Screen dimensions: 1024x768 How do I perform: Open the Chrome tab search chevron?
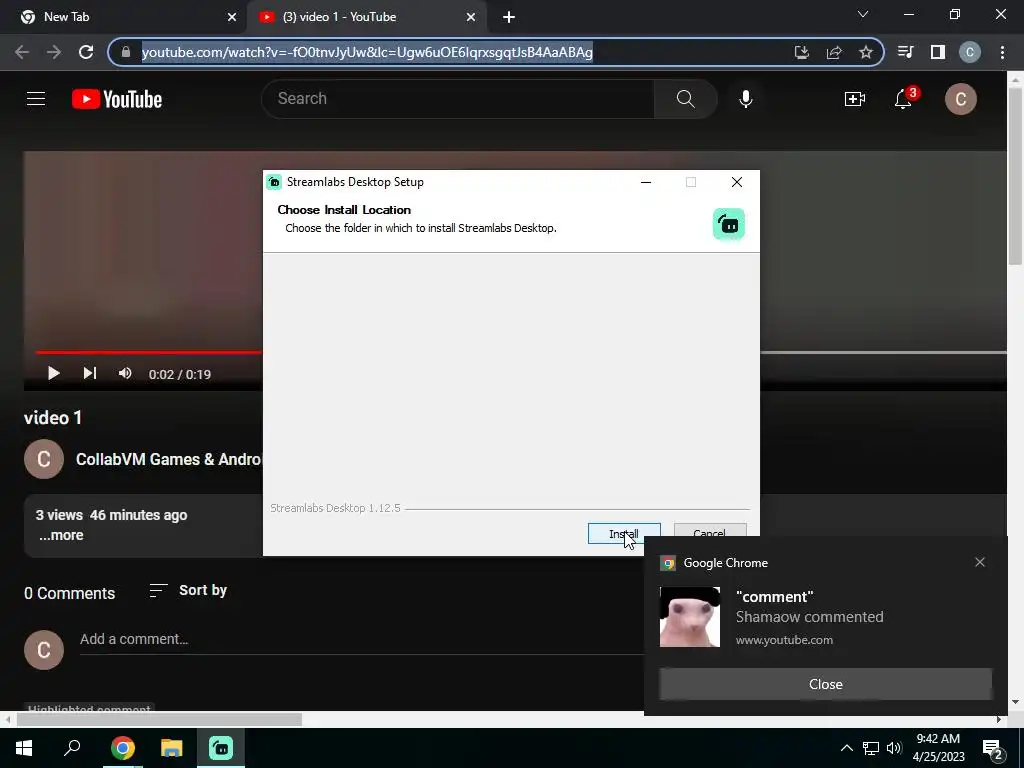pos(863,14)
